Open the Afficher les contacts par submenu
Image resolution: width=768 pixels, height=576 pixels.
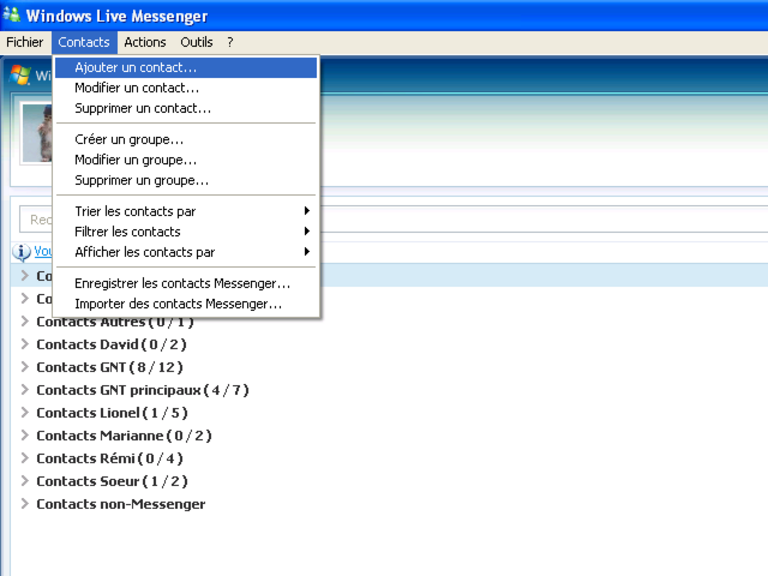[x=186, y=252]
